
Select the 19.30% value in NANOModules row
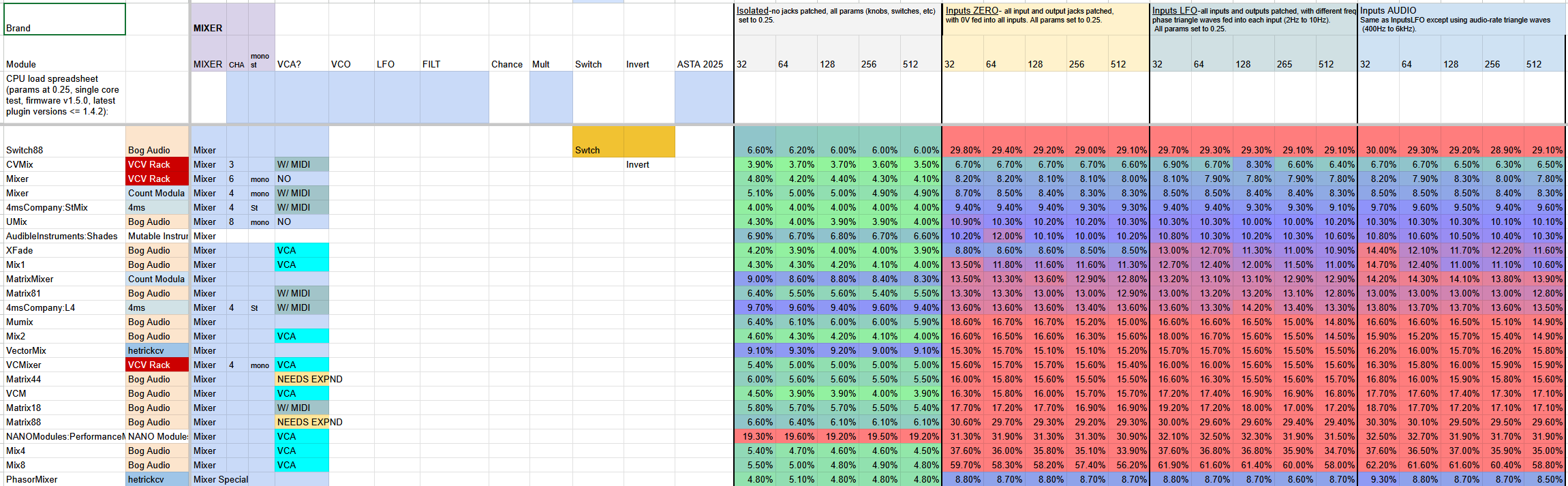(754, 436)
